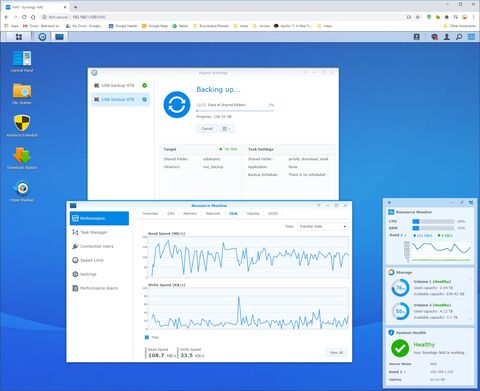Image resolution: width=480 pixels, height=391 pixels.
Task: Click Volume 2 50% usage ring
Action: (x=400, y=311)
